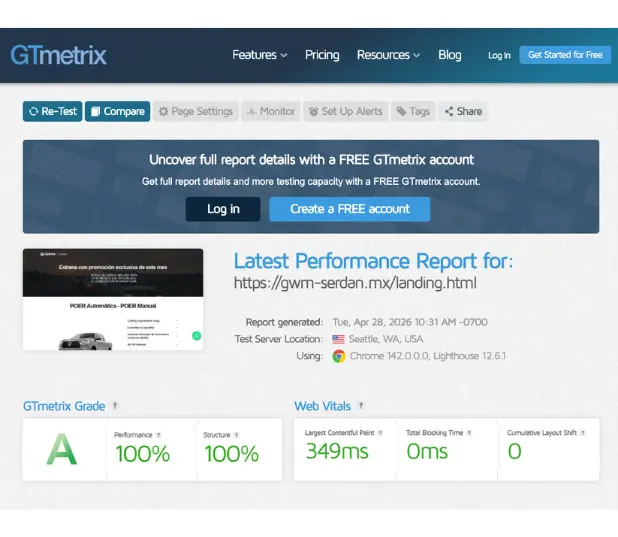The height and width of the screenshot is (537, 618).
Task: Expand the Features dropdown menu
Action: pos(259,55)
